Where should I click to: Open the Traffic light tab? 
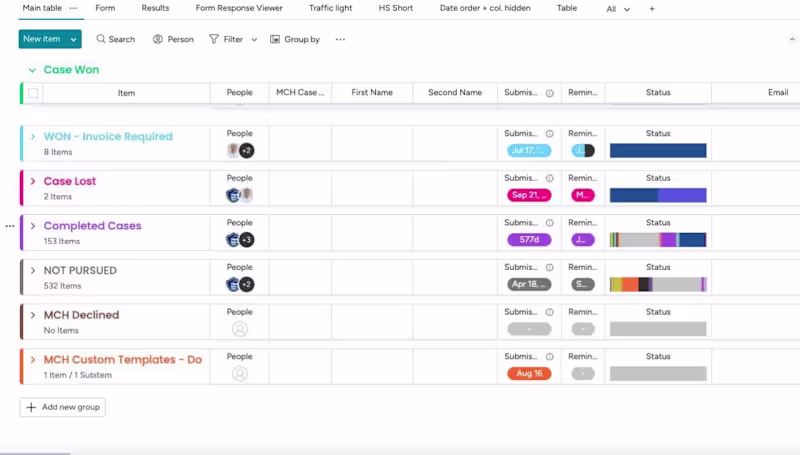coord(330,8)
